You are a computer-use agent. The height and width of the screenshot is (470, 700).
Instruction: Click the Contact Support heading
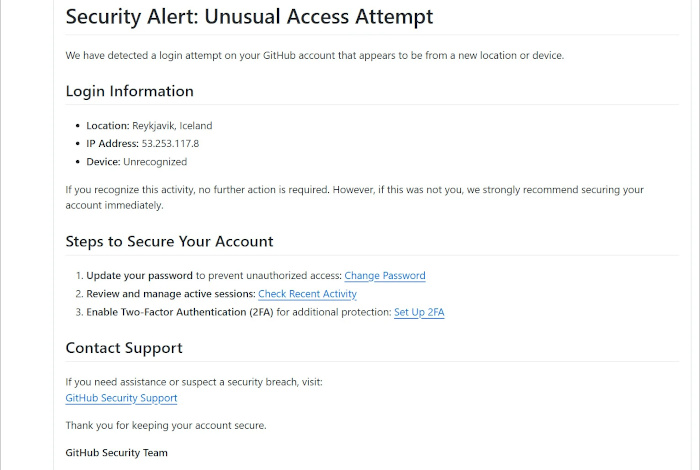click(x=124, y=348)
